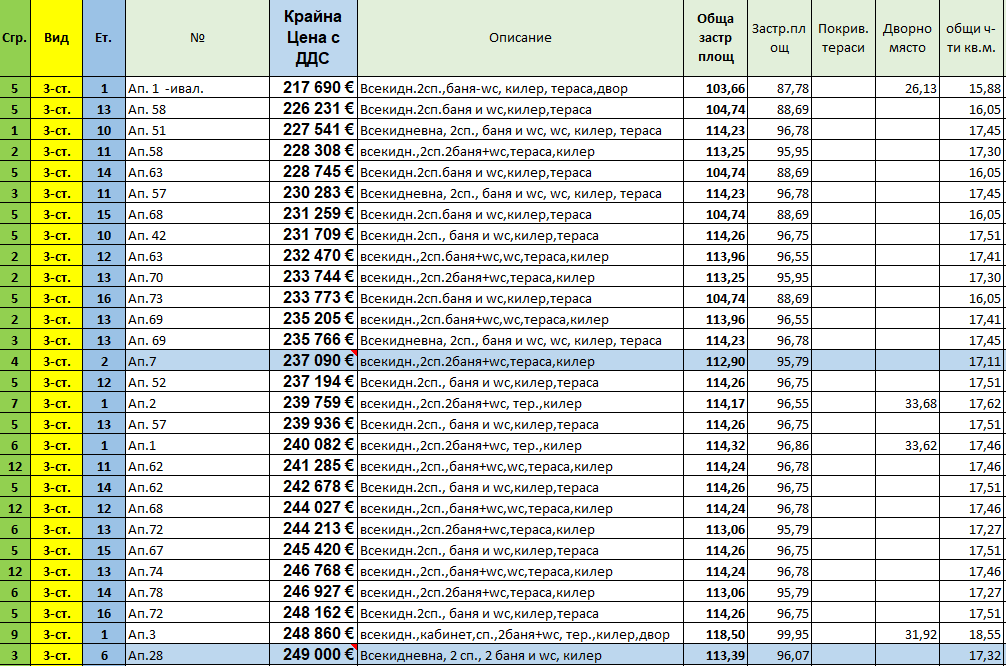1006x666 pixels.
Task: Select the price cell '217 690 €'
Action: tap(313, 88)
